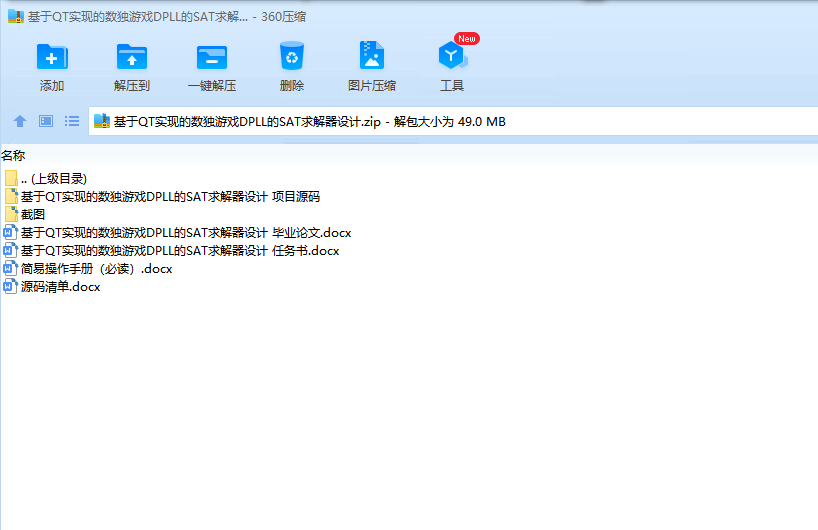Switch to thumbnail view icon
This screenshot has width=818, height=530.
(x=46, y=121)
